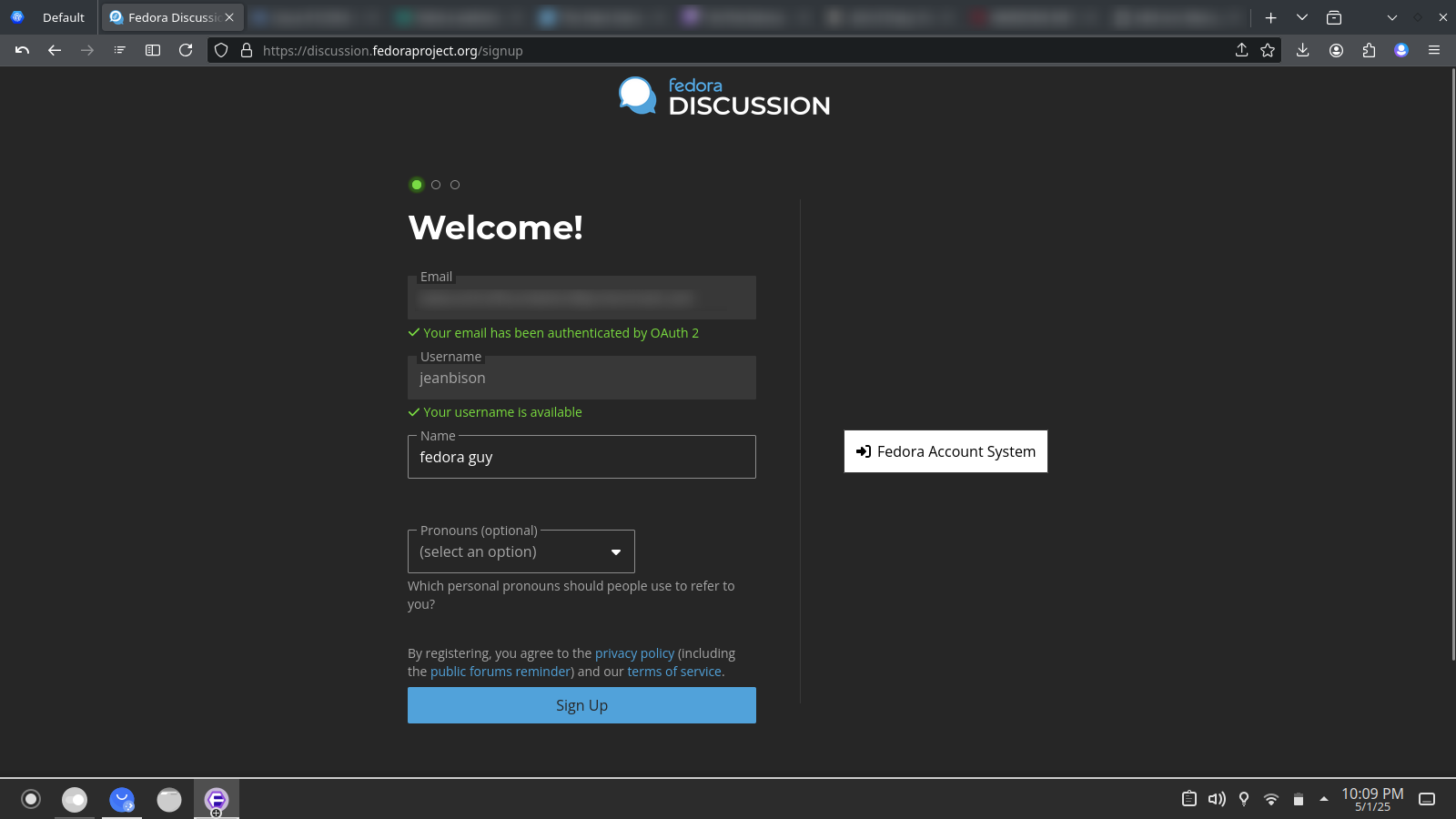The width and height of the screenshot is (1456, 819).
Task: Open the gray folder app in taskbar
Action: (169, 799)
